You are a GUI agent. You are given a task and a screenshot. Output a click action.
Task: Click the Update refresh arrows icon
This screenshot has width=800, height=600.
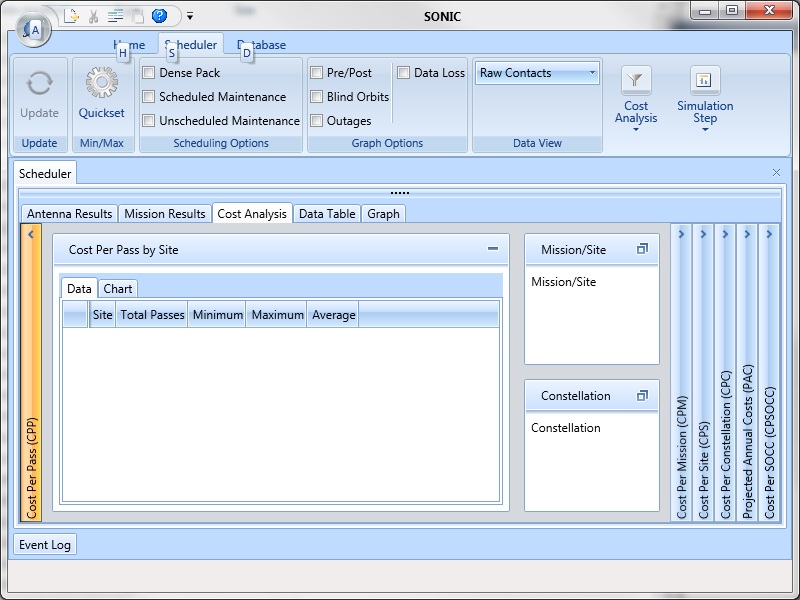(39, 83)
